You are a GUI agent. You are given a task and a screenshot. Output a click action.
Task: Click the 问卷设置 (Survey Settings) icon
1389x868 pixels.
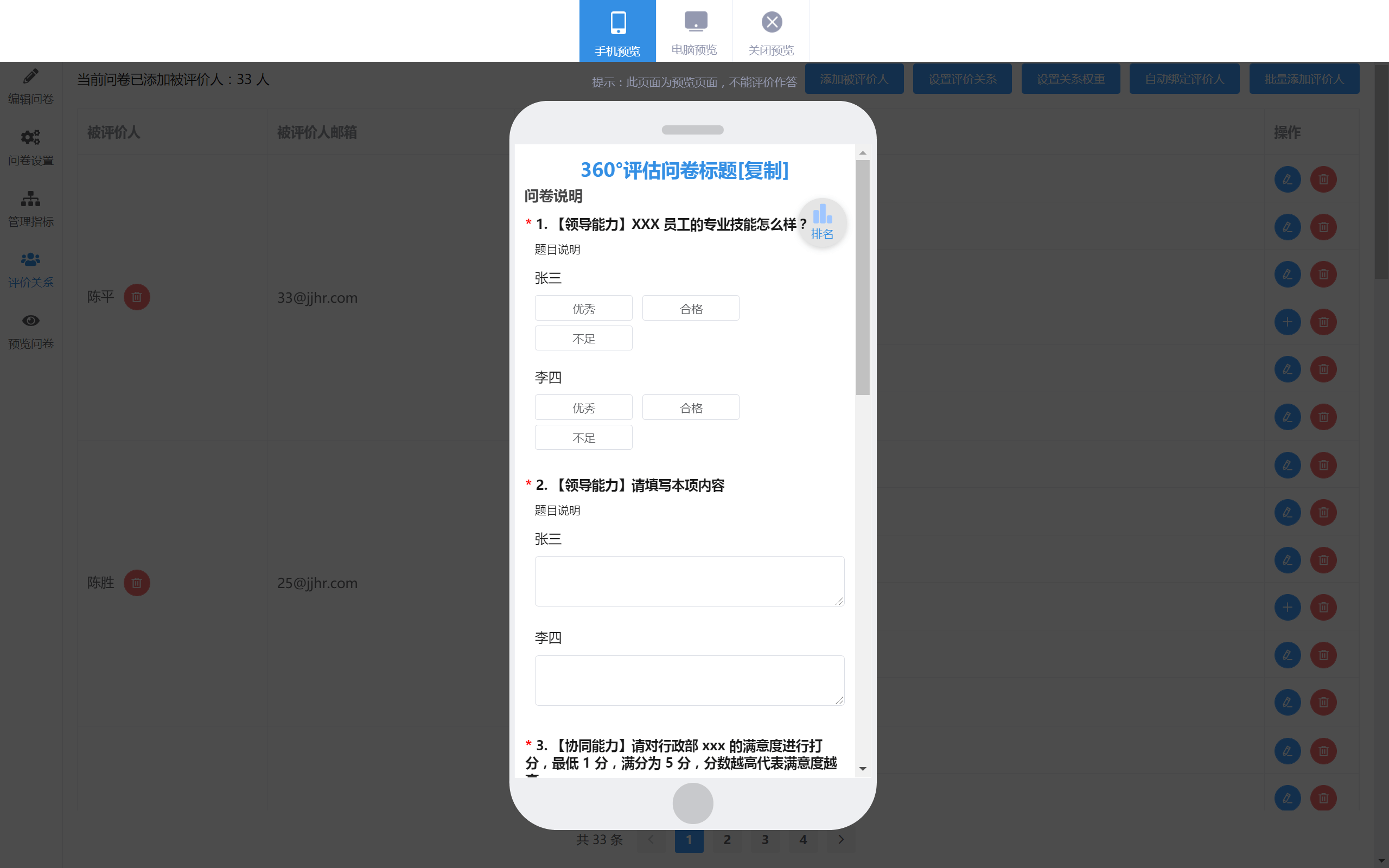click(29, 146)
